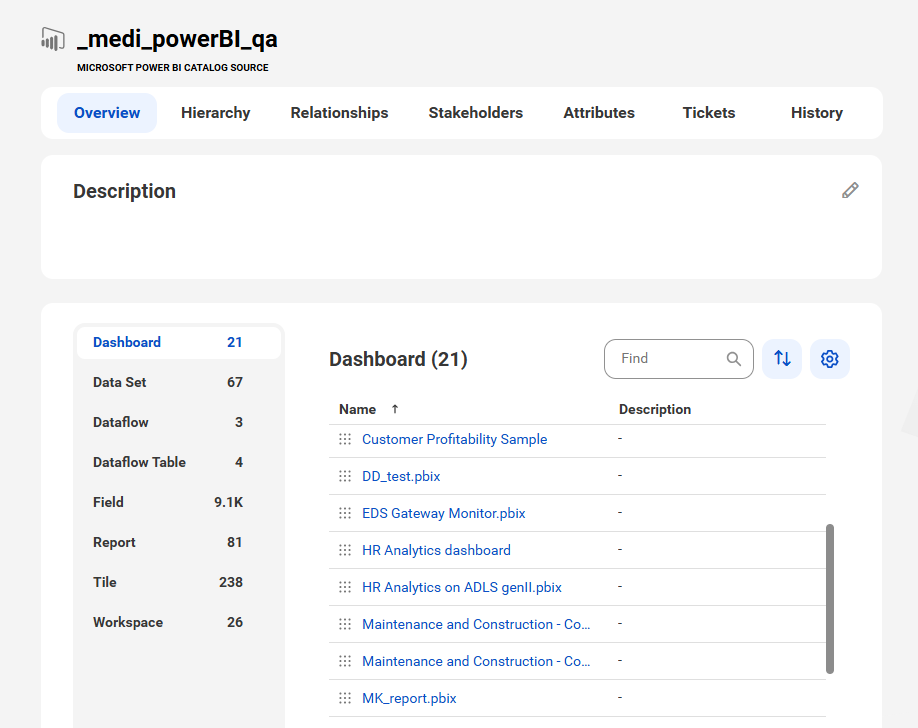Screen dimensions: 918x728
Task: Click the Microsoft Power BI Catalog Source subtitle
Action: [x=173, y=68]
